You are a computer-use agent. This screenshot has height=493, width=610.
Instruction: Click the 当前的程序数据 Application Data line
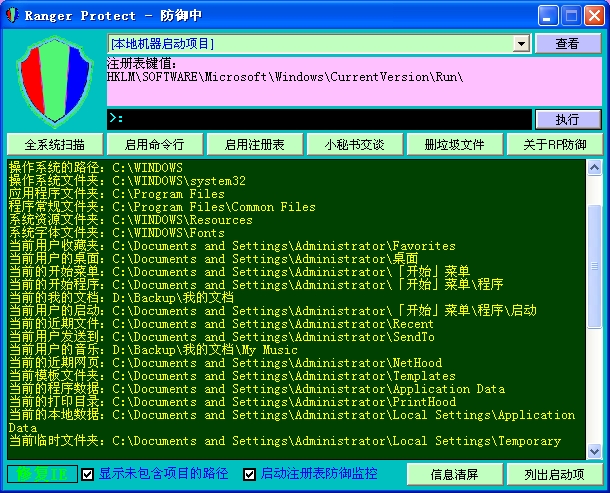[x=257, y=389]
